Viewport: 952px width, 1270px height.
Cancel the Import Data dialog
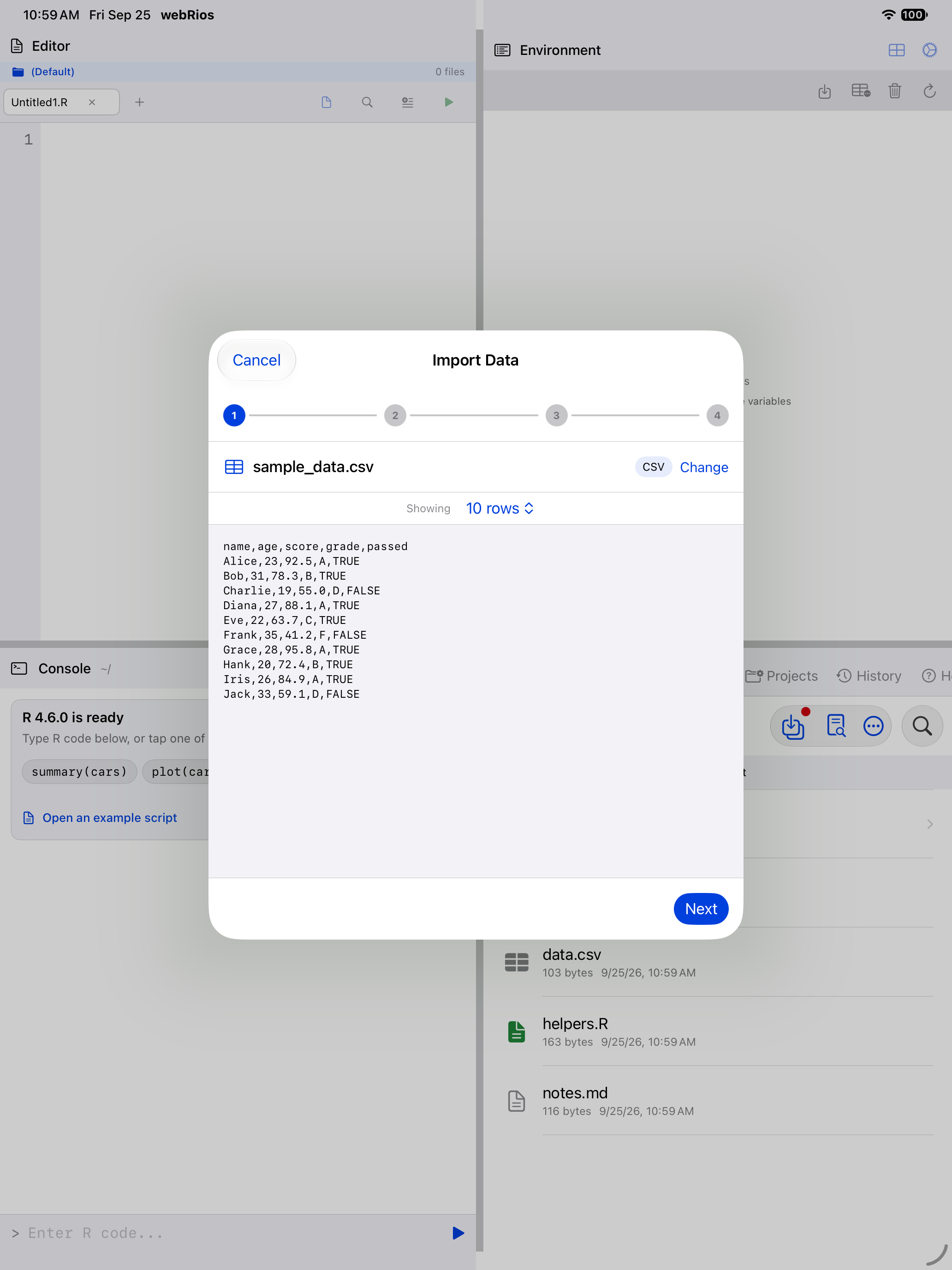coord(256,360)
